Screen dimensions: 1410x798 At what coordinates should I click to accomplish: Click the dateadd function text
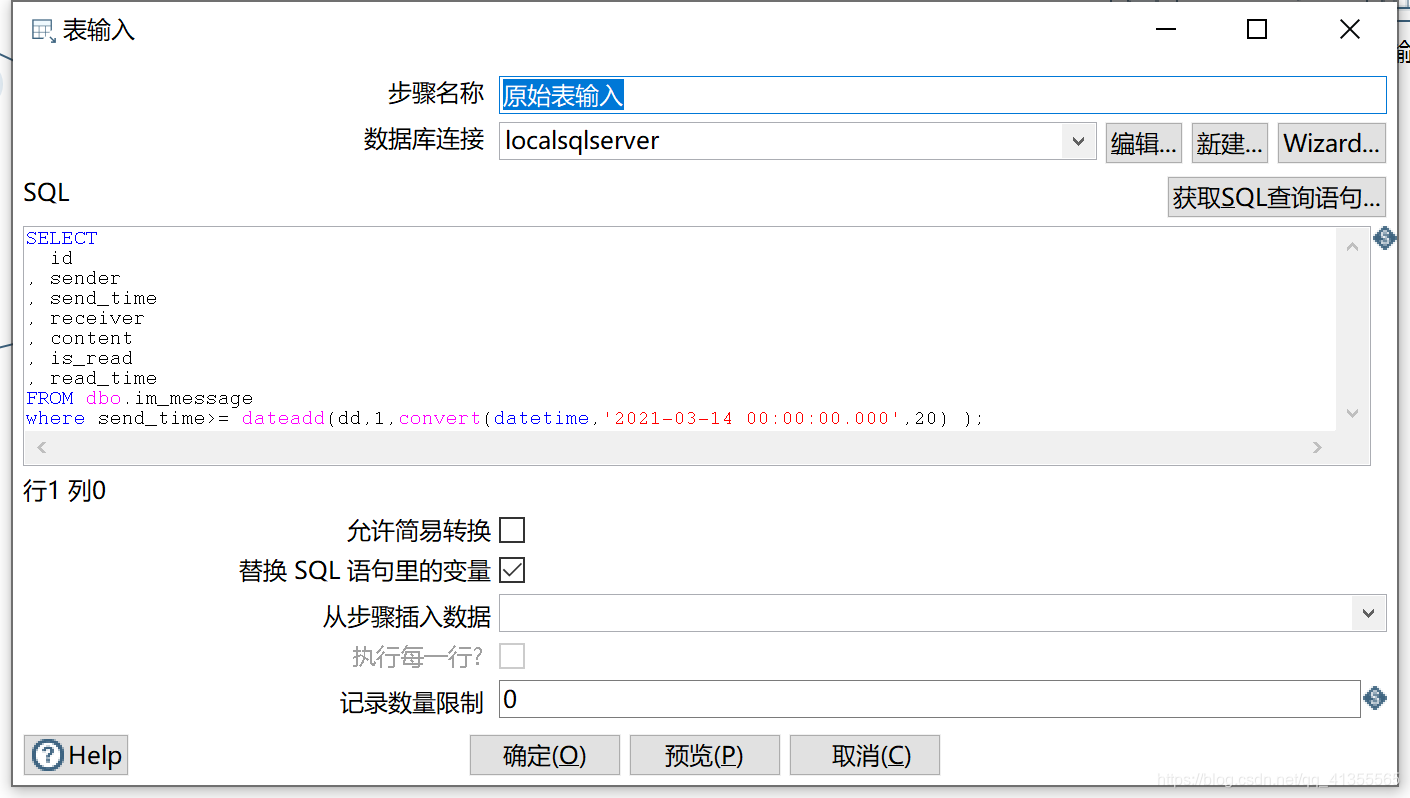click(283, 418)
